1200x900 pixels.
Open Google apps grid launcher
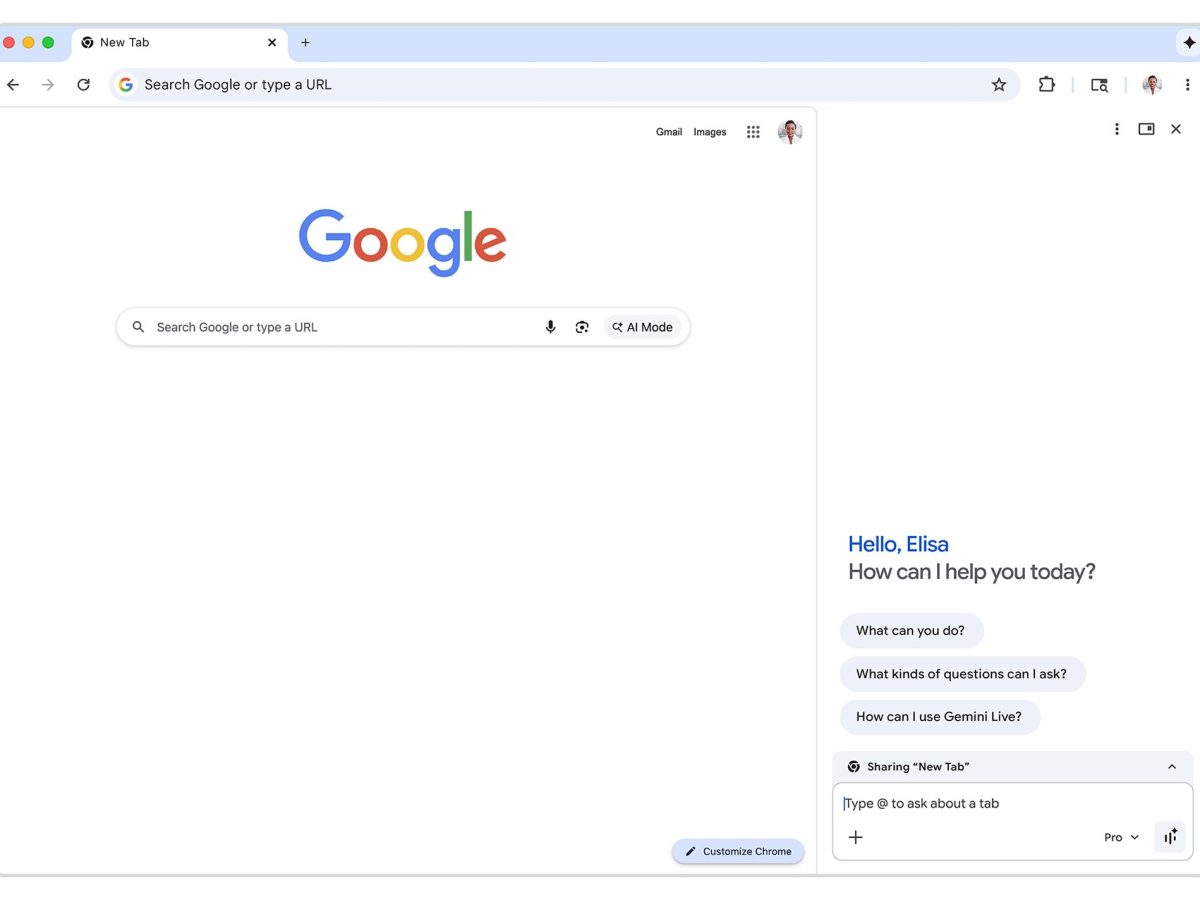[753, 132]
